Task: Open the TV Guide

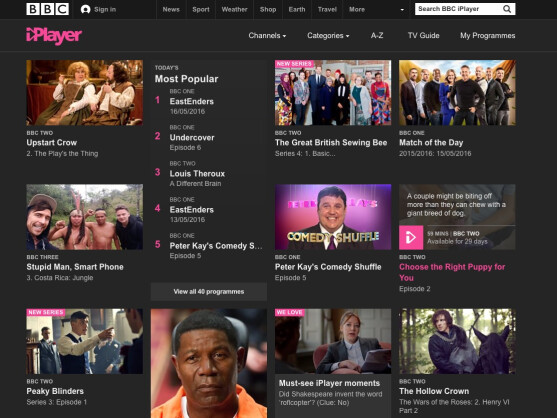Action: pos(423,36)
